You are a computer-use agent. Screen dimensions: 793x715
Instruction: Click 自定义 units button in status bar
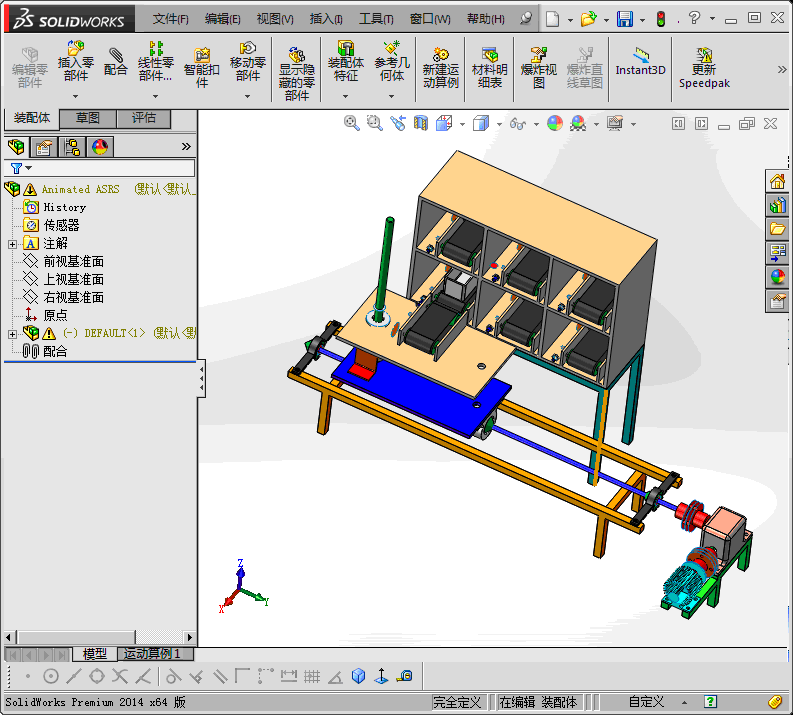click(646, 702)
